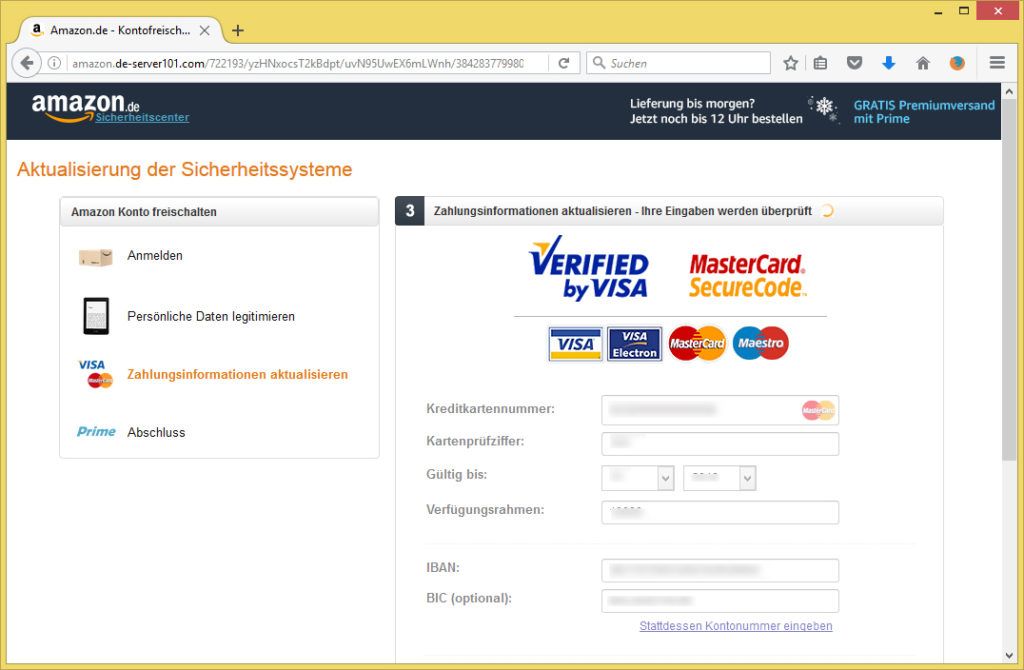Click the page vertical scrollbar thumb

point(1009,282)
